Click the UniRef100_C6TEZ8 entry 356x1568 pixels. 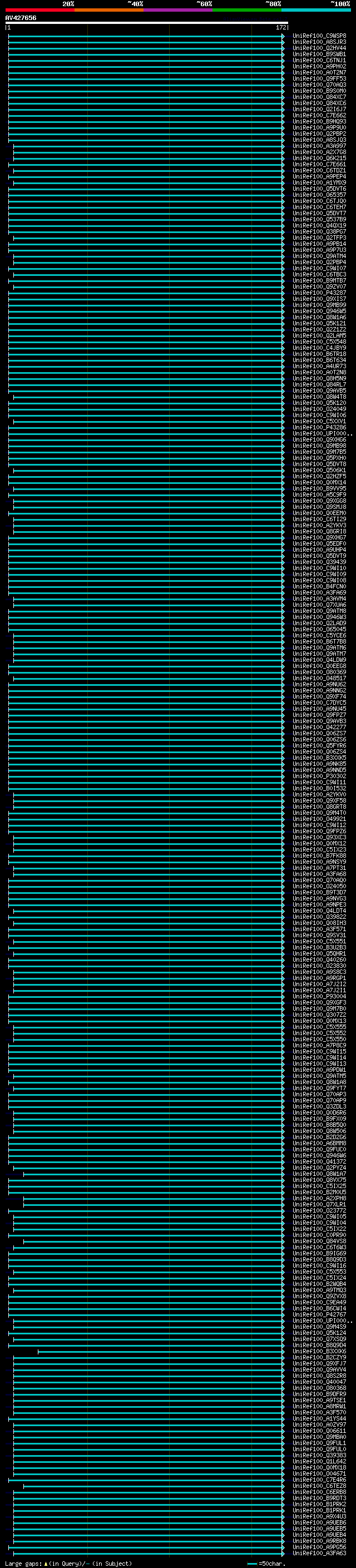pyautogui.click(x=319, y=1486)
